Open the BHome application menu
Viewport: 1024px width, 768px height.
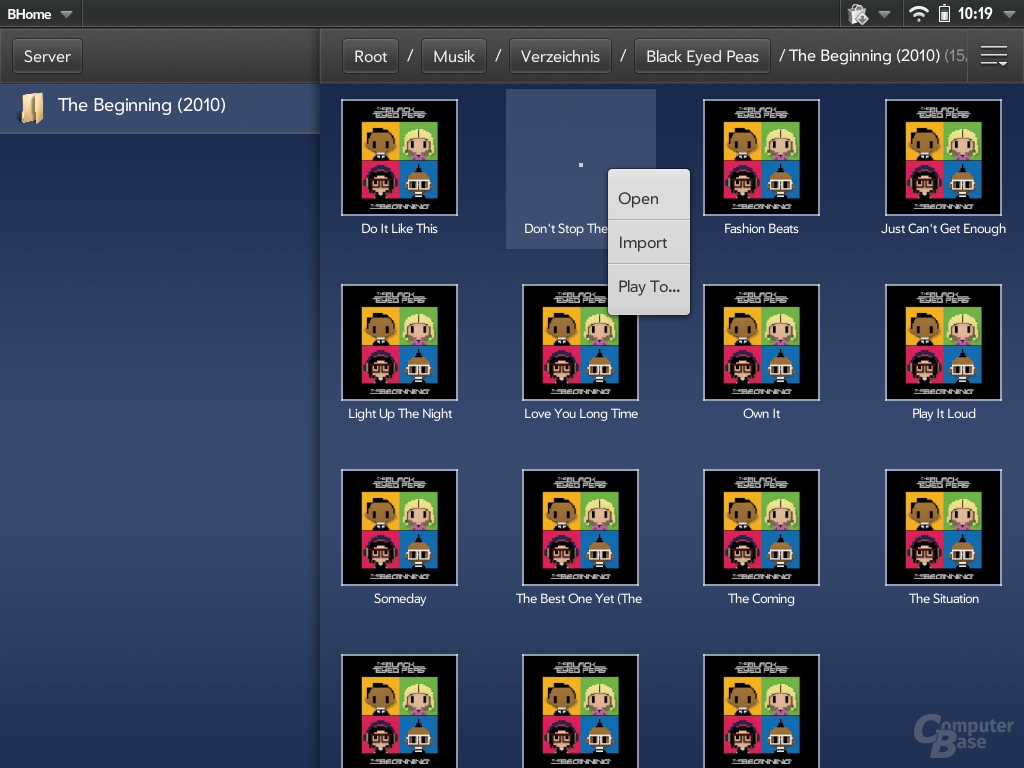[39, 14]
